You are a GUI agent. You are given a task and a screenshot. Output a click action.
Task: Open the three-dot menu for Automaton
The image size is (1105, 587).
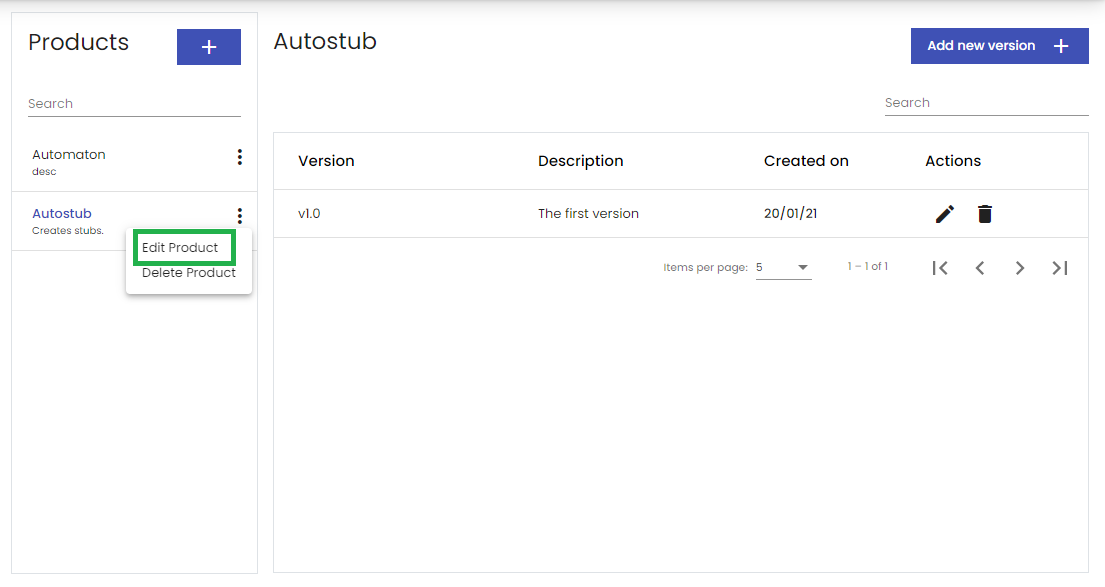(240, 157)
